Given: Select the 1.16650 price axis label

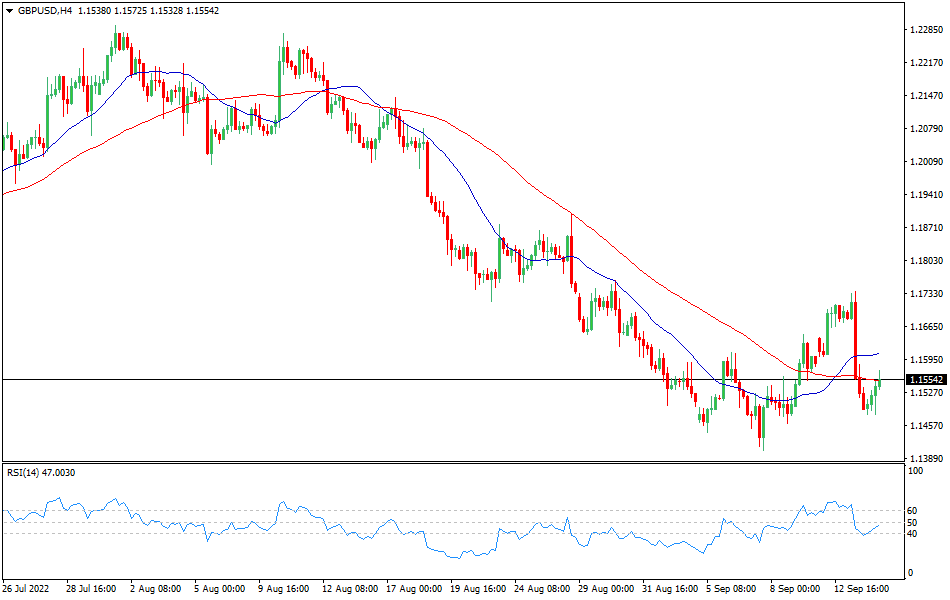Looking at the screenshot, I should click(926, 327).
